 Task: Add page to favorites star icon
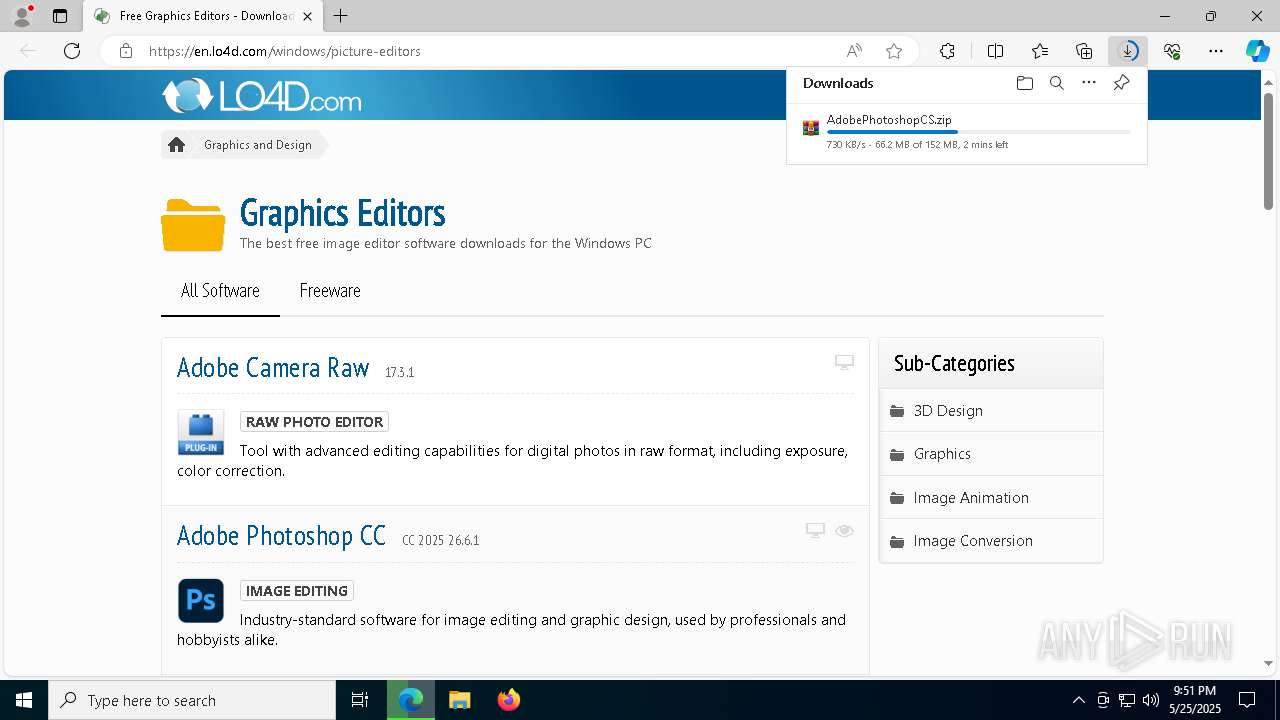coord(894,51)
